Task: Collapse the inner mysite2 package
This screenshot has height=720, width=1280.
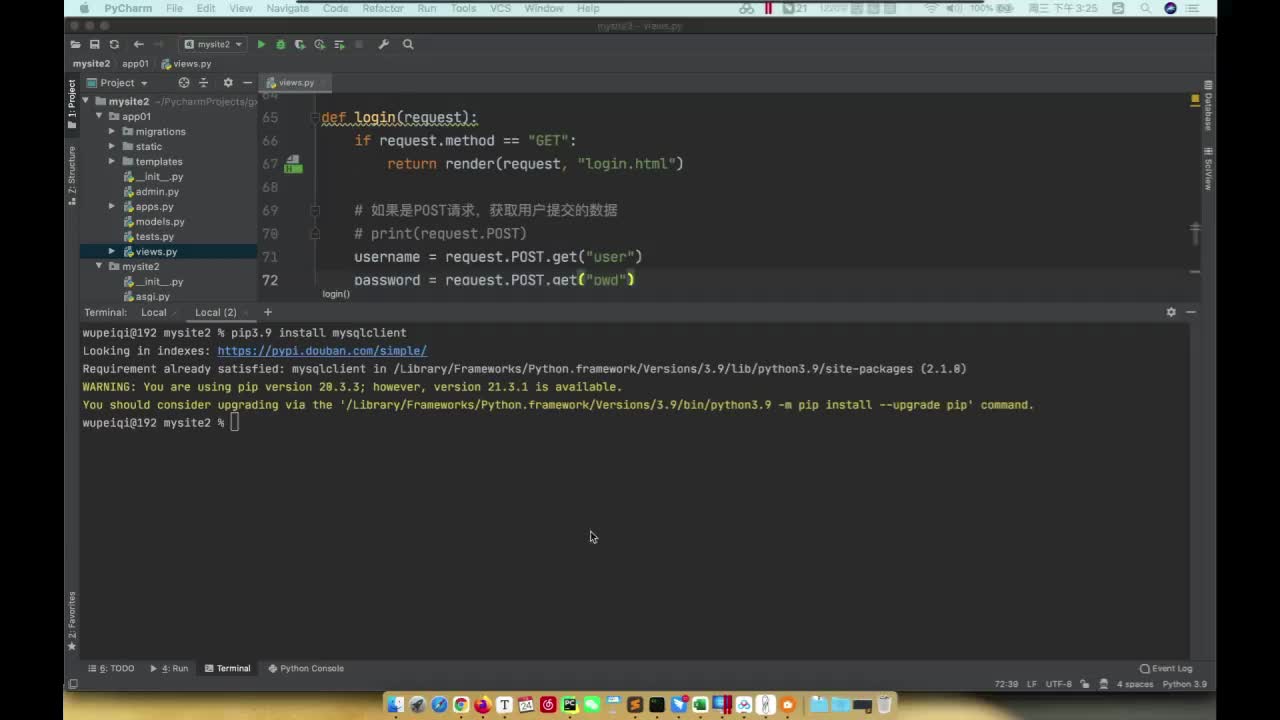Action: pyautogui.click(x=99, y=266)
